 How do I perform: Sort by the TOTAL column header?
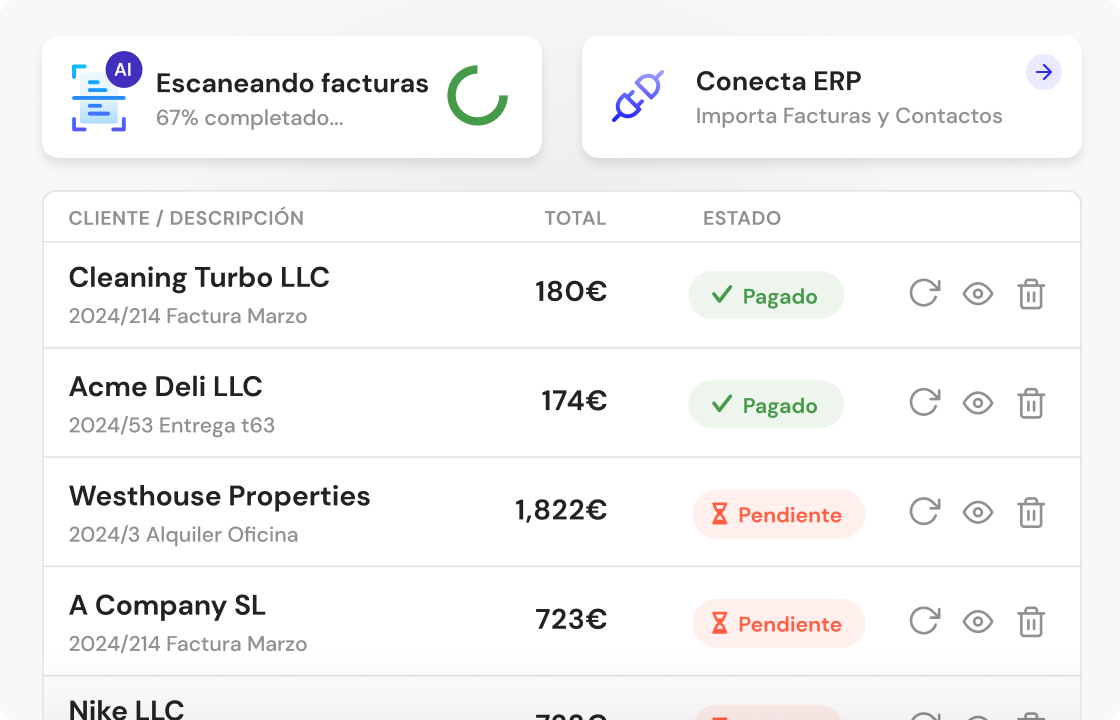coord(575,218)
